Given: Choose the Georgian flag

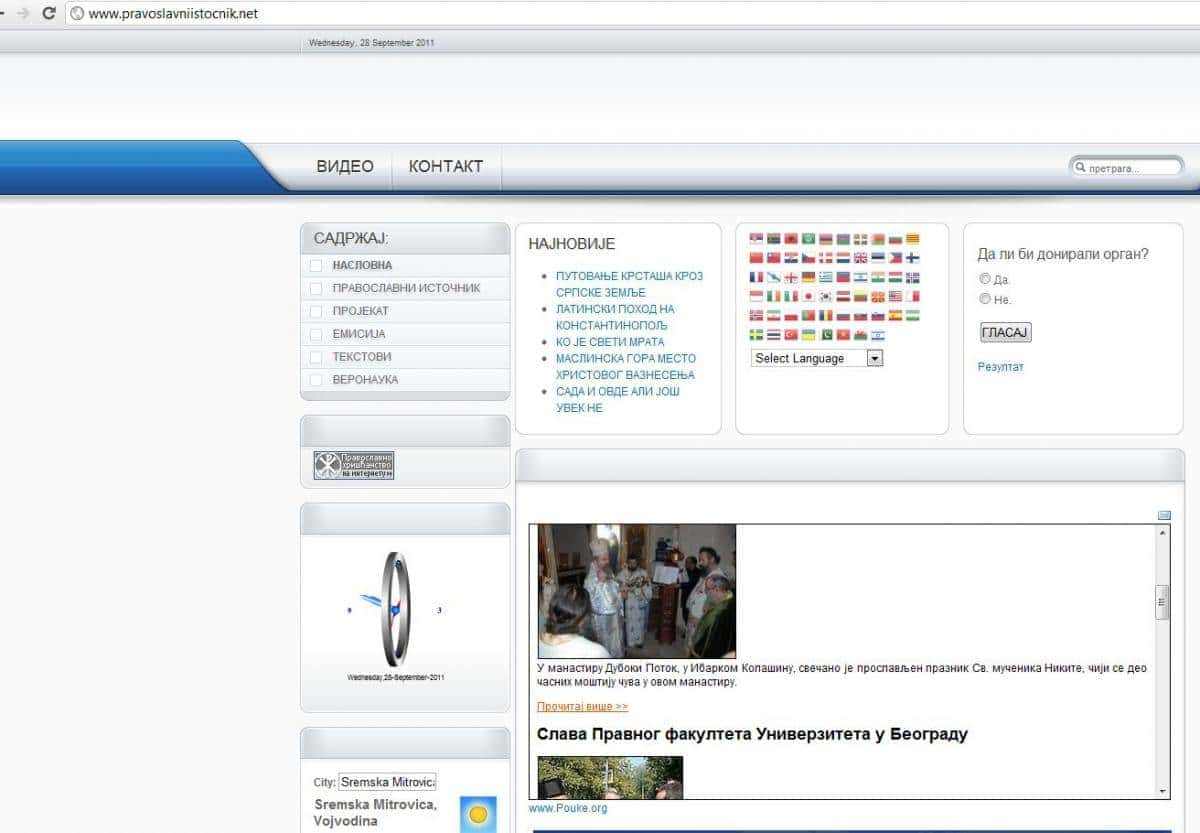Looking at the screenshot, I should (x=791, y=277).
